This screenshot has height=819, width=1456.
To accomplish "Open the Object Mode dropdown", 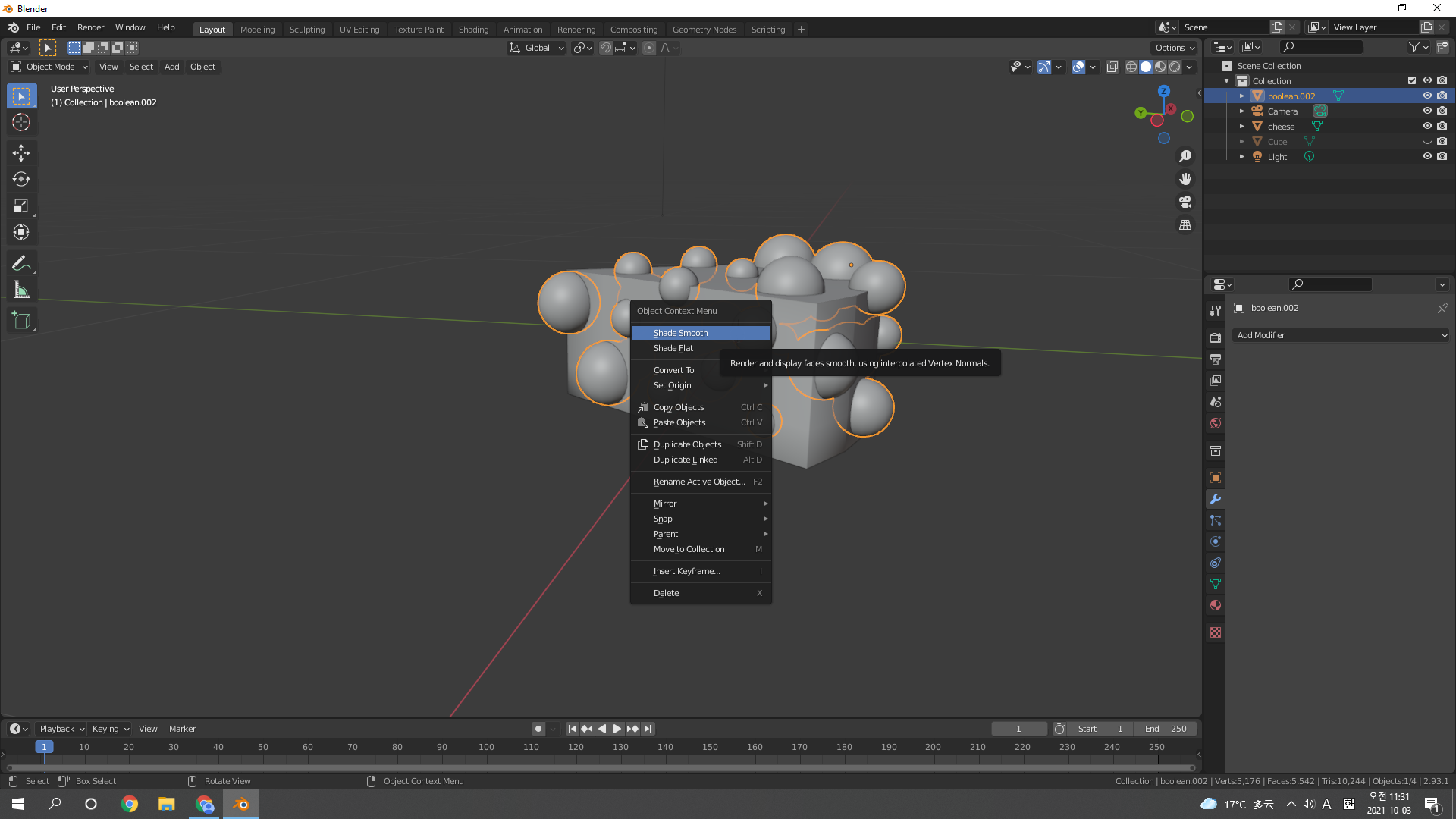I will click(x=49, y=67).
